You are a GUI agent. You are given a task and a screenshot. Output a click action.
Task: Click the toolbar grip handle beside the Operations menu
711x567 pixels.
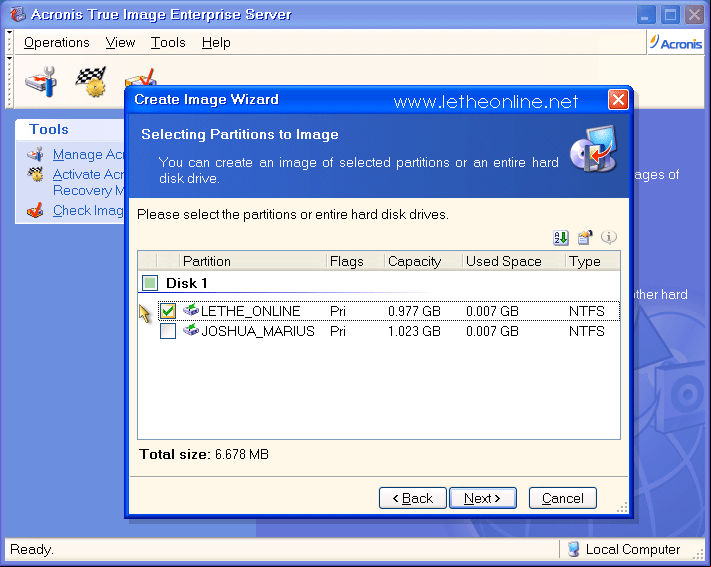pos(10,43)
